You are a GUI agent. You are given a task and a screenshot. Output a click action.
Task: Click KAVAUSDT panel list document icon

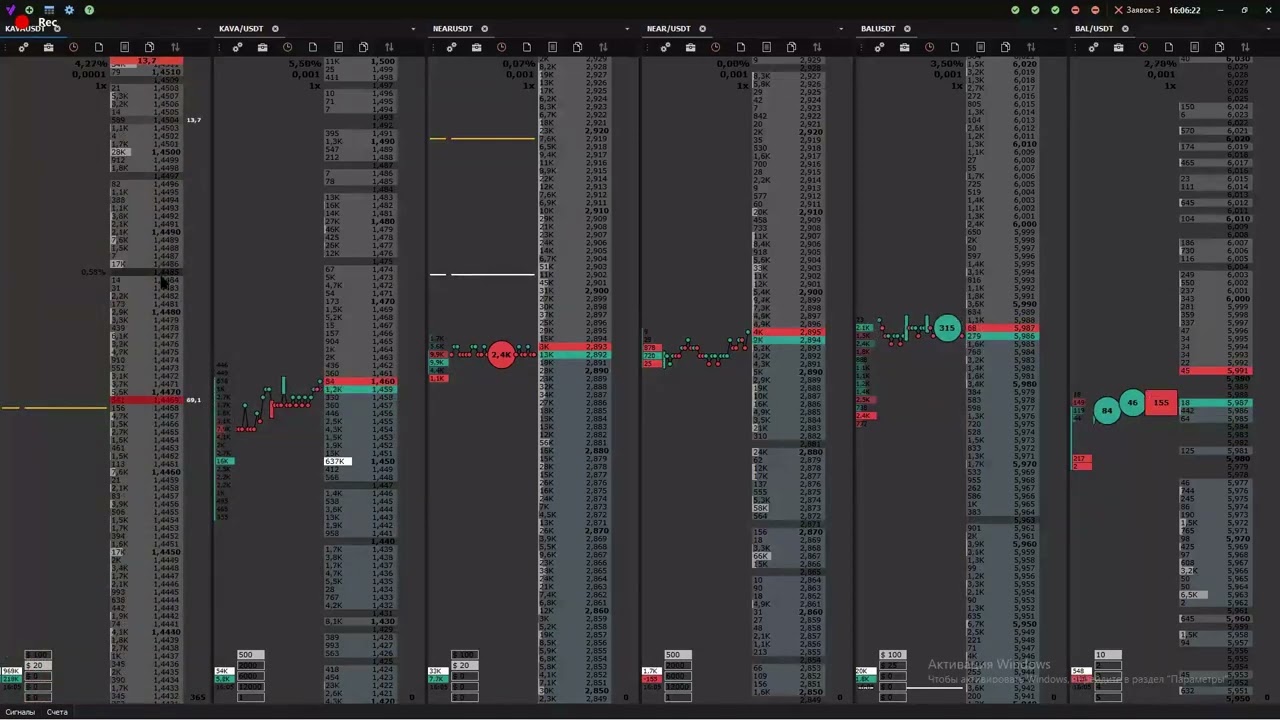pyautogui.click(x=124, y=47)
